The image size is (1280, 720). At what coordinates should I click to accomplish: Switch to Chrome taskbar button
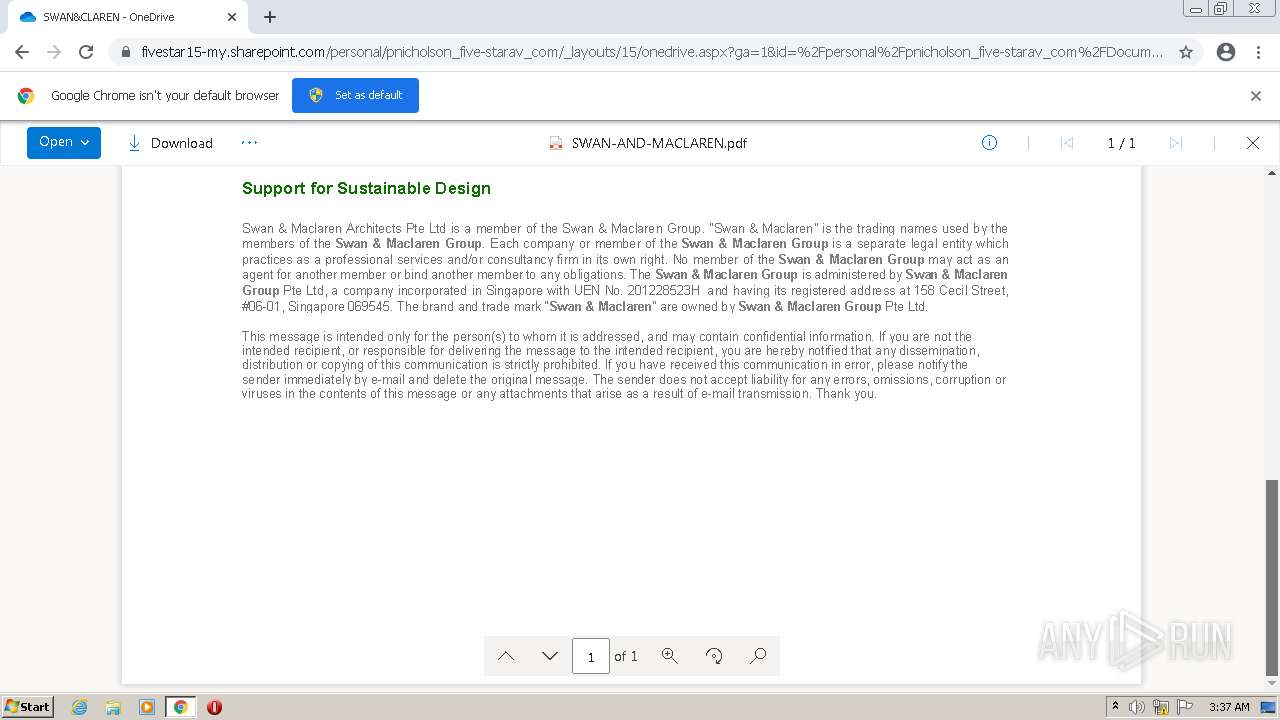(181, 707)
